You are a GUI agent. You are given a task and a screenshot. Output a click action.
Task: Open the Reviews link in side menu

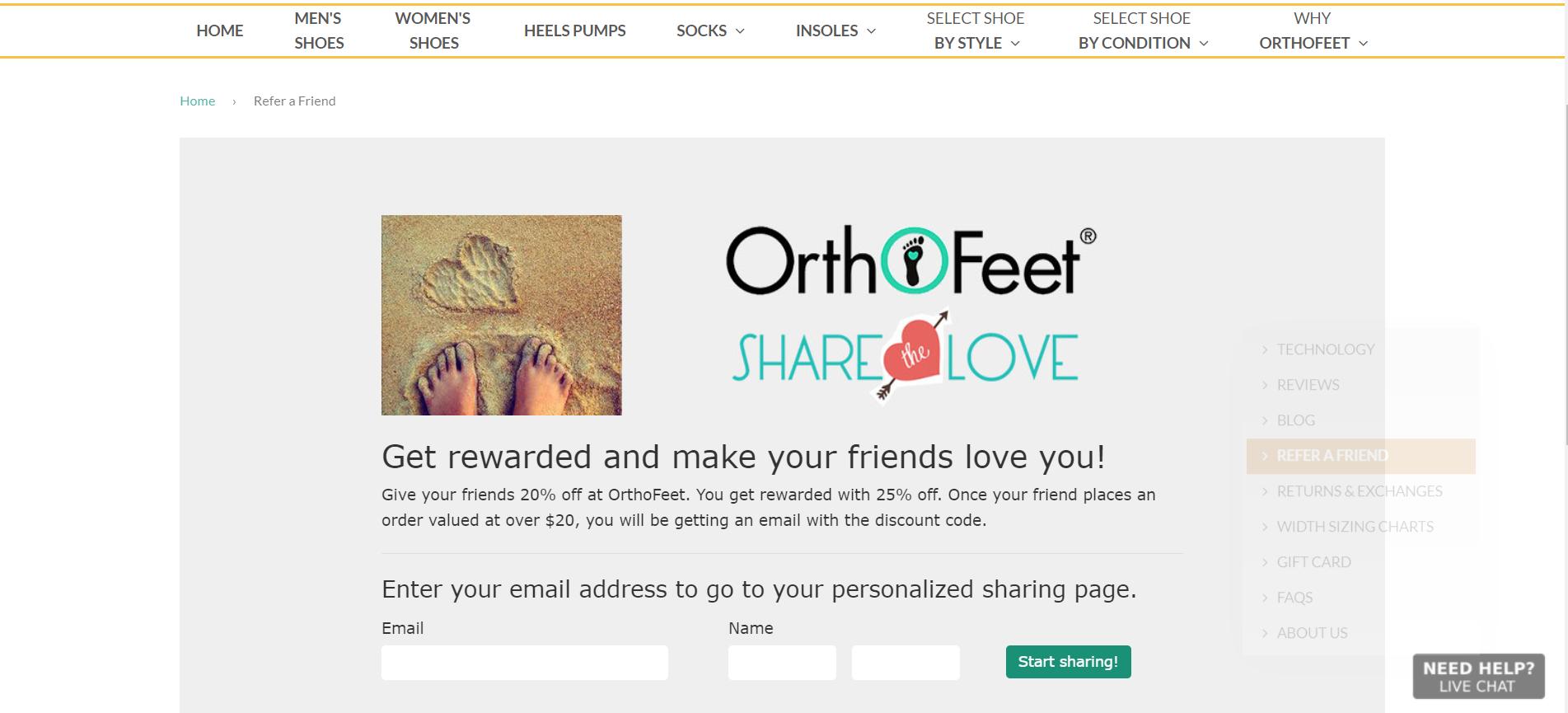(x=1308, y=385)
